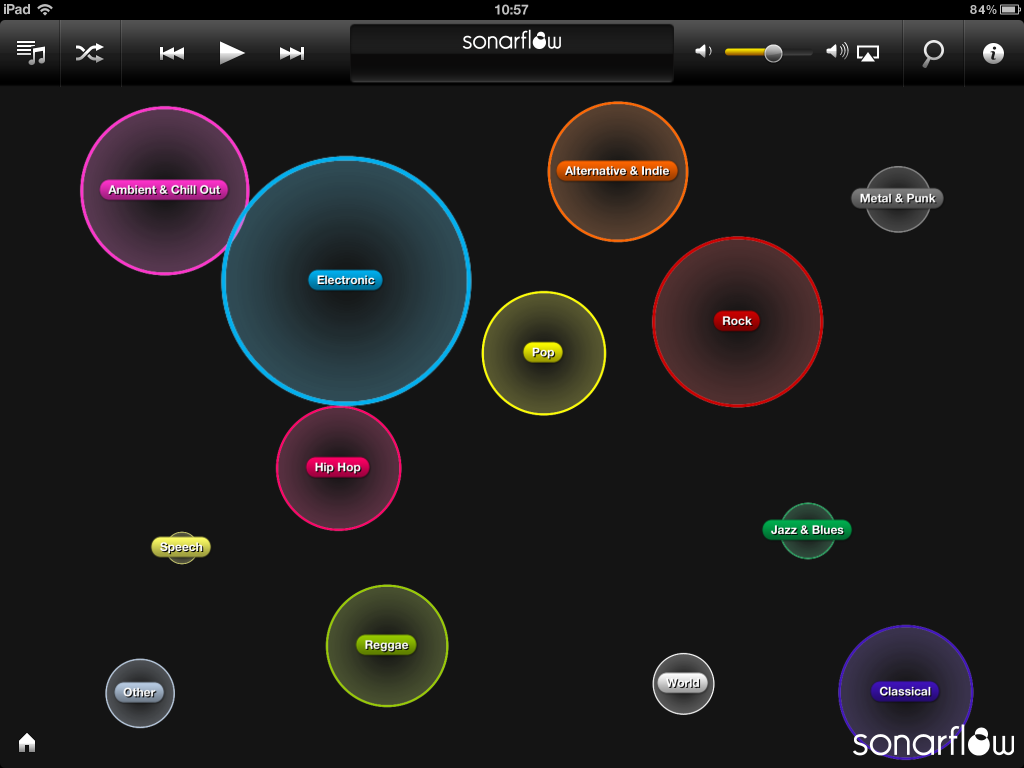Image resolution: width=1024 pixels, height=768 pixels.
Task: Open the Rock genre bubble
Action: pyautogui.click(x=737, y=322)
